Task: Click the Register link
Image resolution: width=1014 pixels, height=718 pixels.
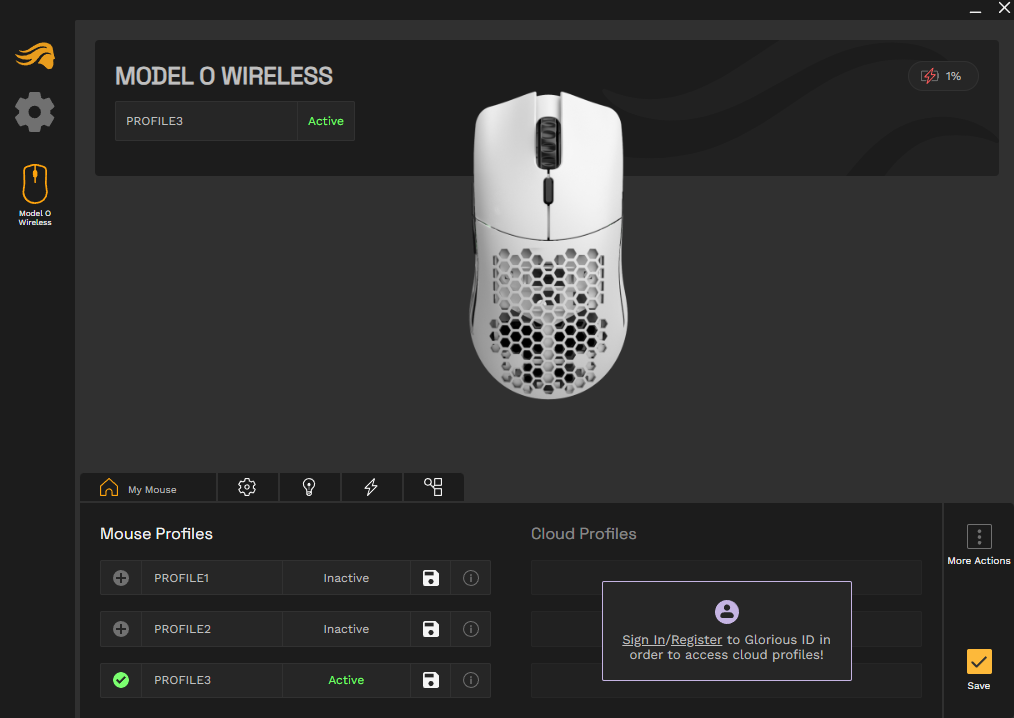Action: pyautogui.click(x=696, y=640)
